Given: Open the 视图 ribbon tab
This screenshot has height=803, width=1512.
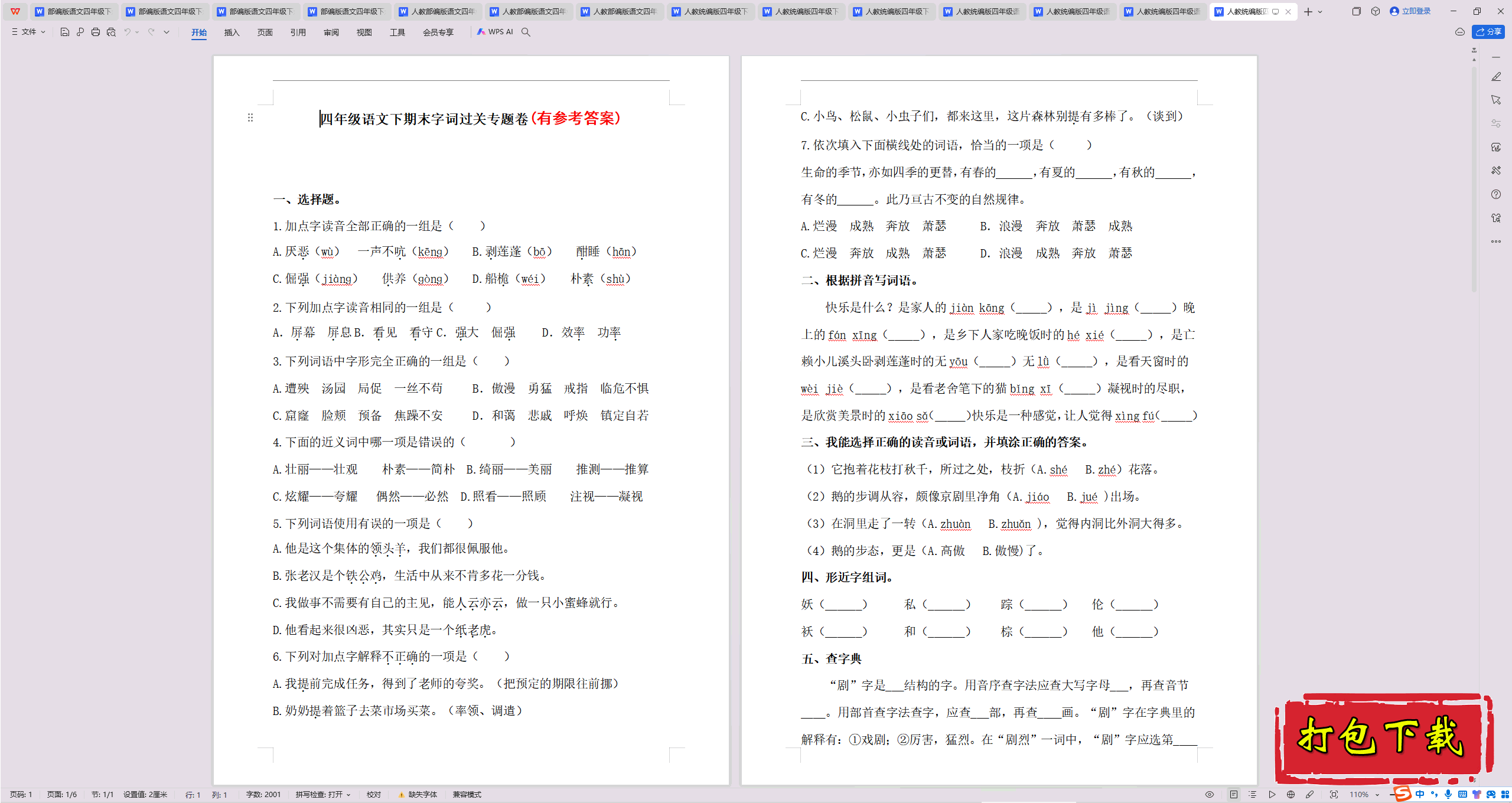Looking at the screenshot, I should point(364,32).
